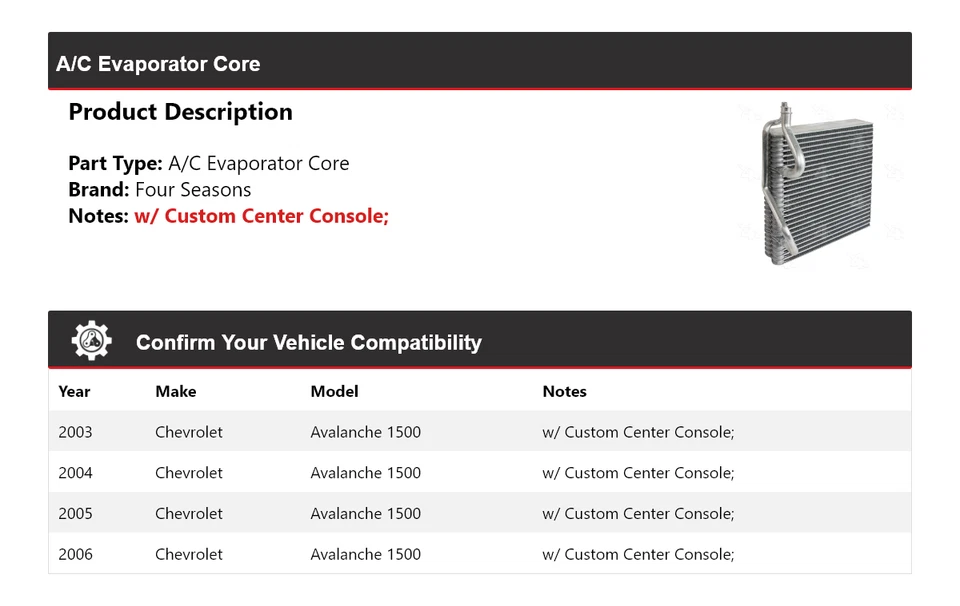Click Avalanche 1500 in the 2003 row

[365, 432]
